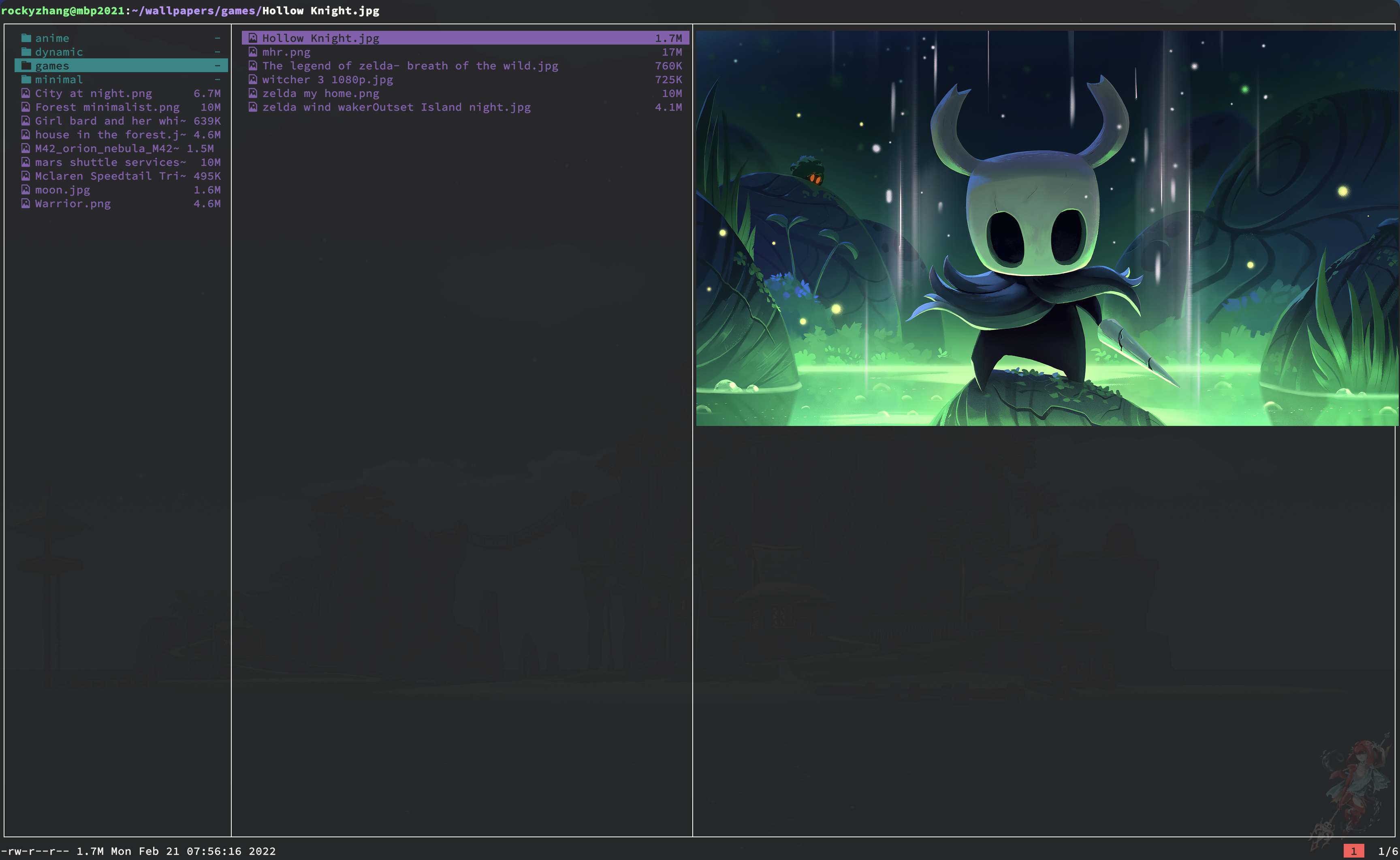Select Mclaren Speedtail file entry

coord(110,176)
